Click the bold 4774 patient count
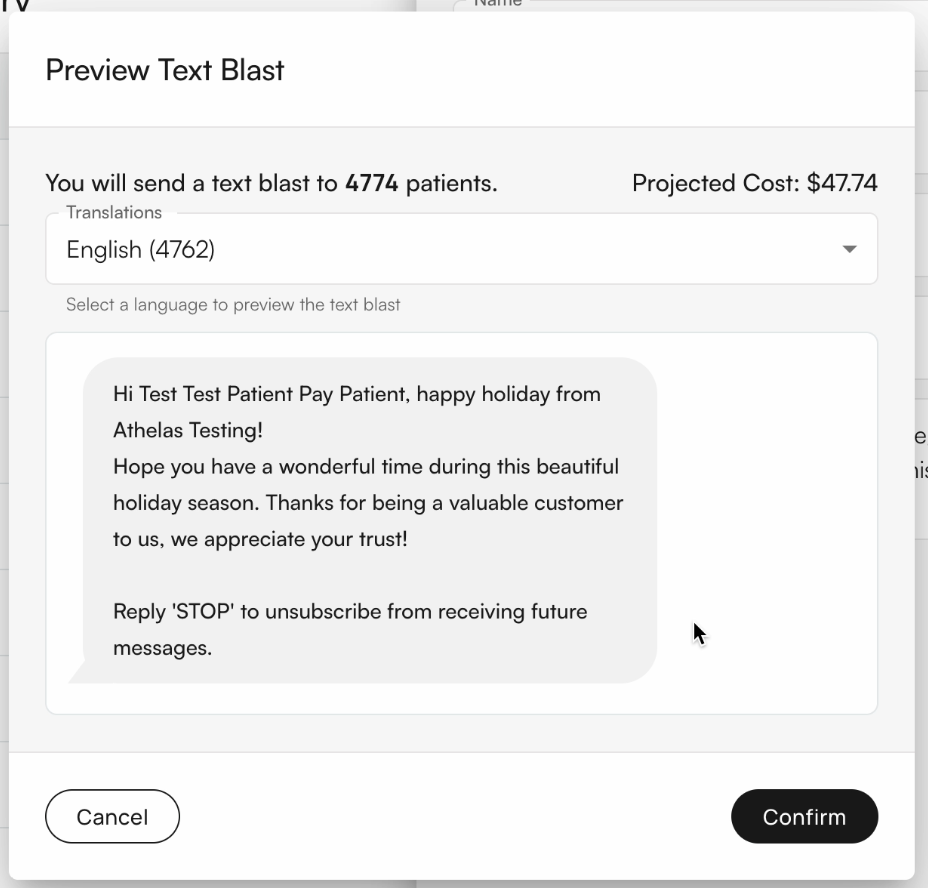This screenshot has width=928, height=888. point(369,183)
